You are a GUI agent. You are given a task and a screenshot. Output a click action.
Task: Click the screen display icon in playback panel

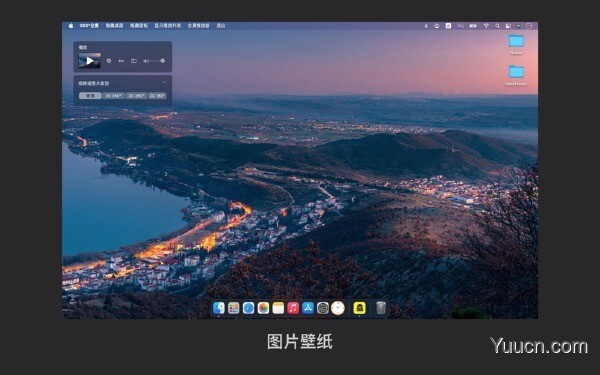pyautogui.click(x=134, y=61)
